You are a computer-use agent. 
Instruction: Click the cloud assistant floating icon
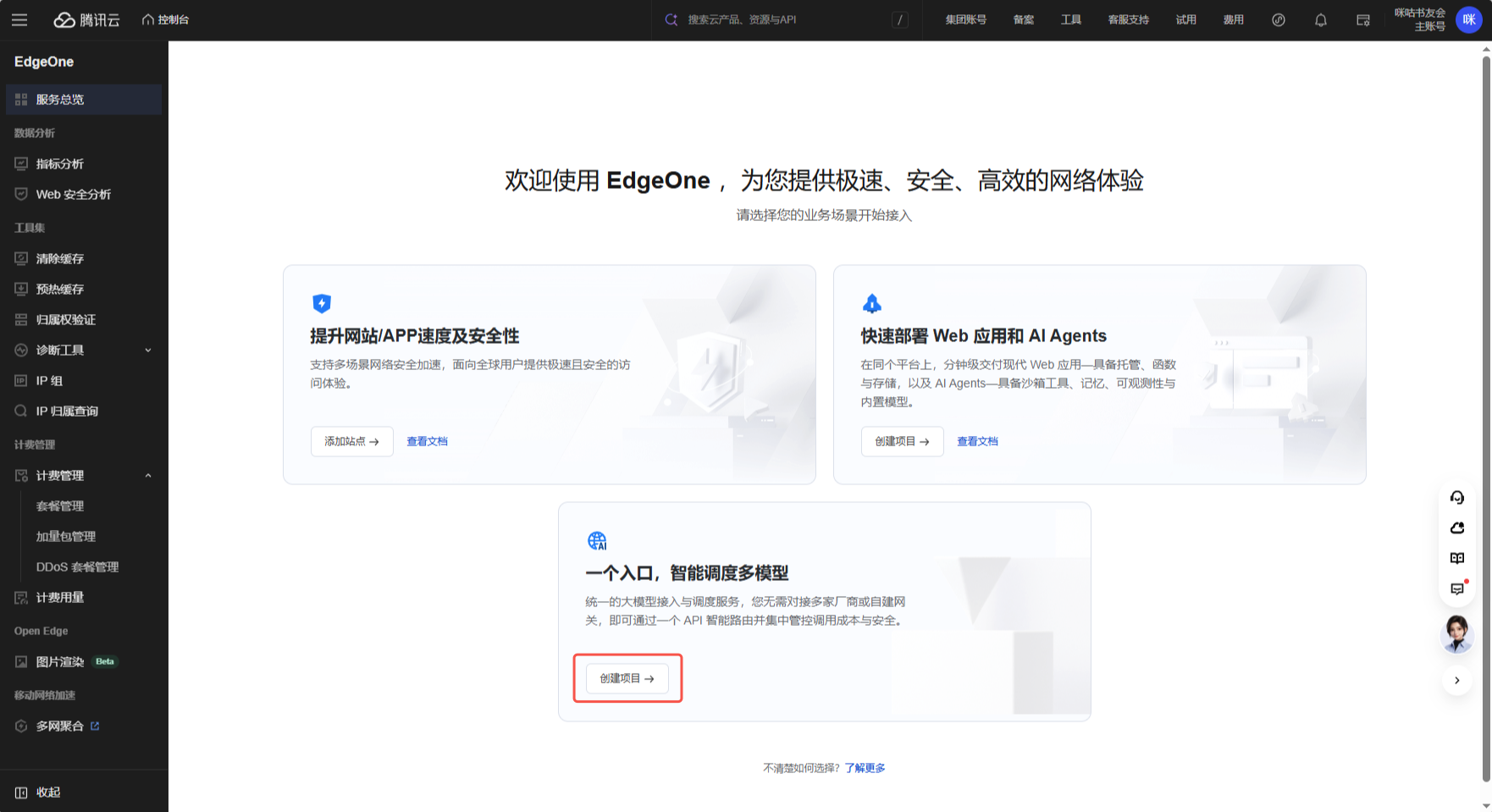1457,528
